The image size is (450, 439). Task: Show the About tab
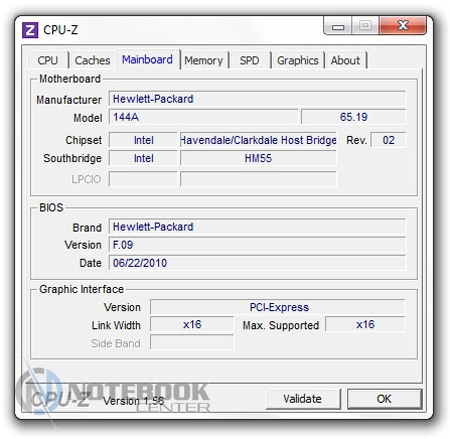point(345,60)
